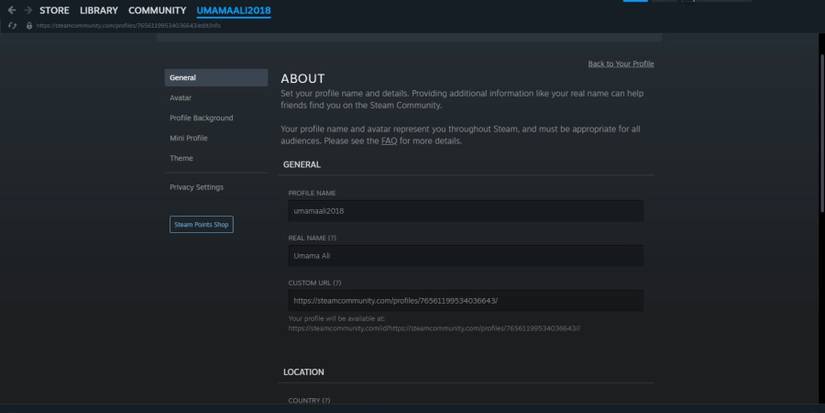Click the page URL in the address bar

(128, 25)
